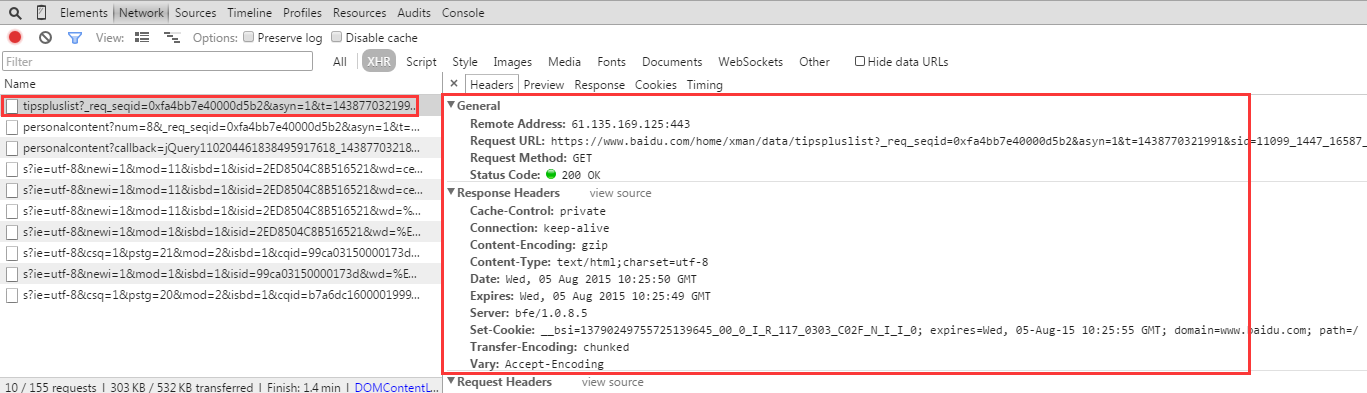Switch to large request rows view icon

(142, 37)
